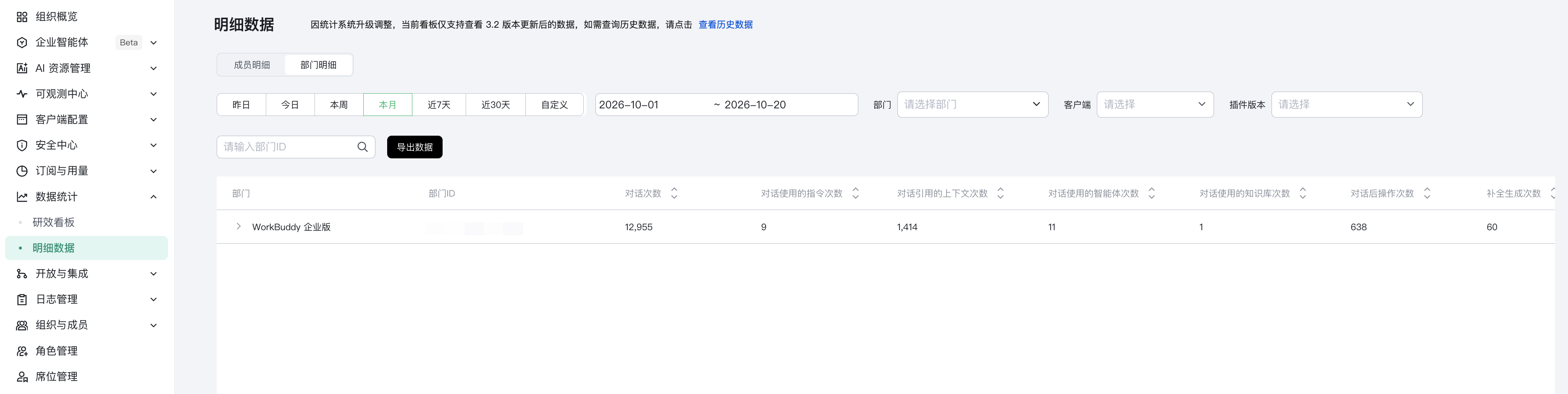
Task: Open the 请选择部门 department dropdown
Action: click(972, 105)
